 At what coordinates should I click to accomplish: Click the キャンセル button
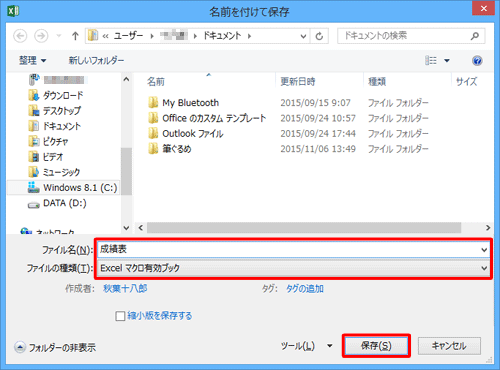click(449, 346)
